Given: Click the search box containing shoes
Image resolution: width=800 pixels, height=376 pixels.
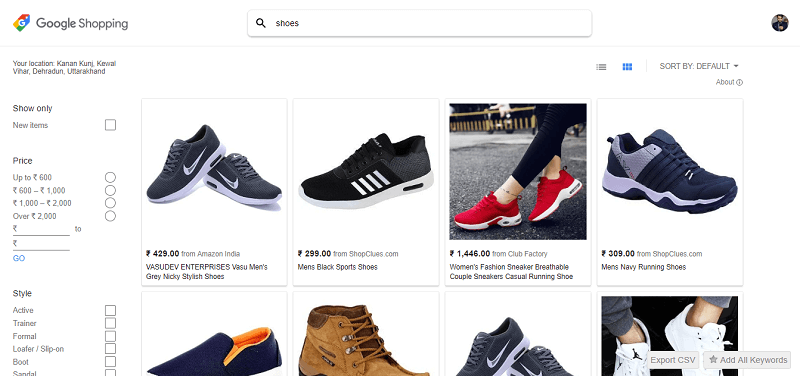Looking at the screenshot, I should pos(419,23).
